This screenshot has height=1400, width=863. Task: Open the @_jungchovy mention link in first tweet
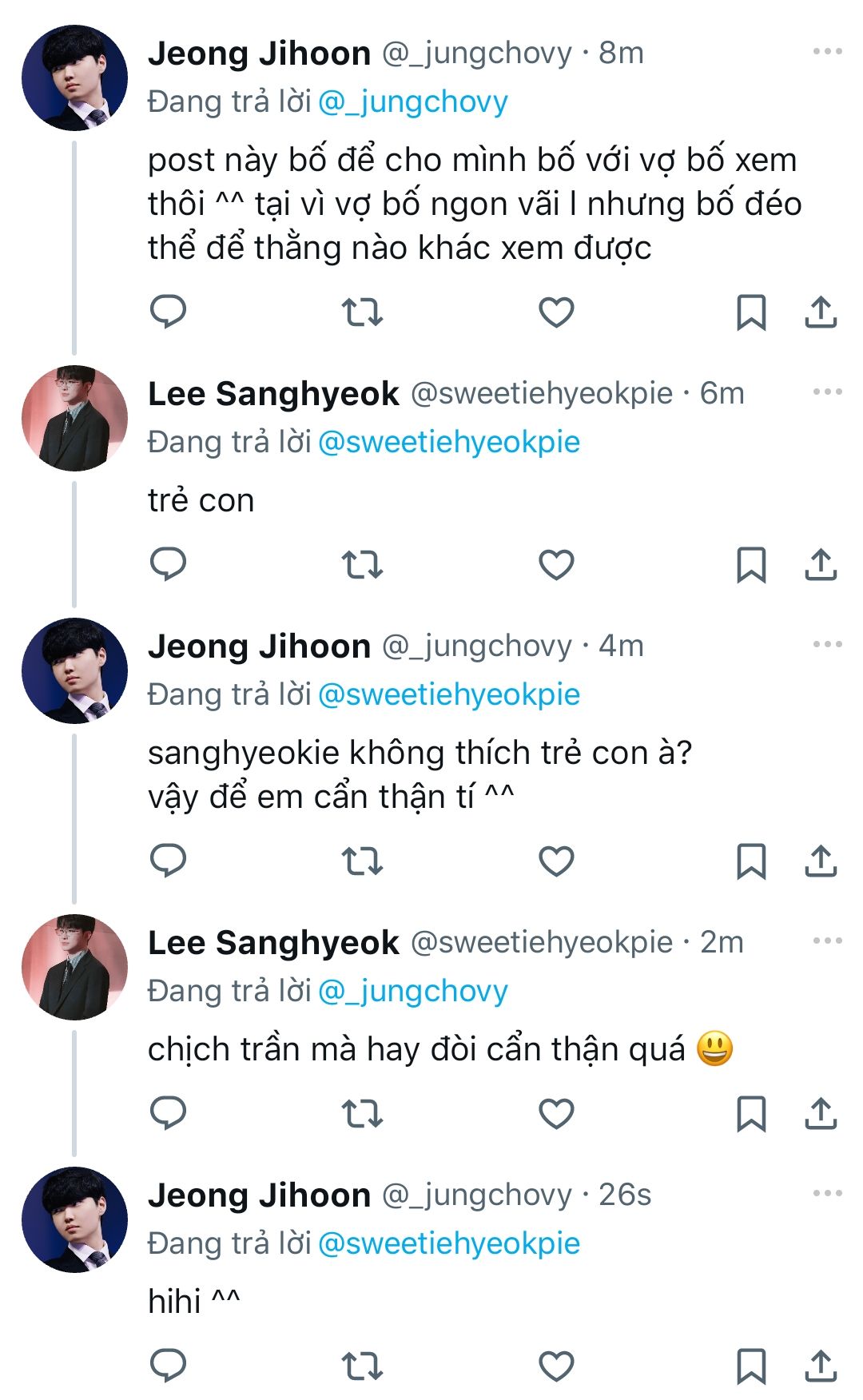click(412, 101)
